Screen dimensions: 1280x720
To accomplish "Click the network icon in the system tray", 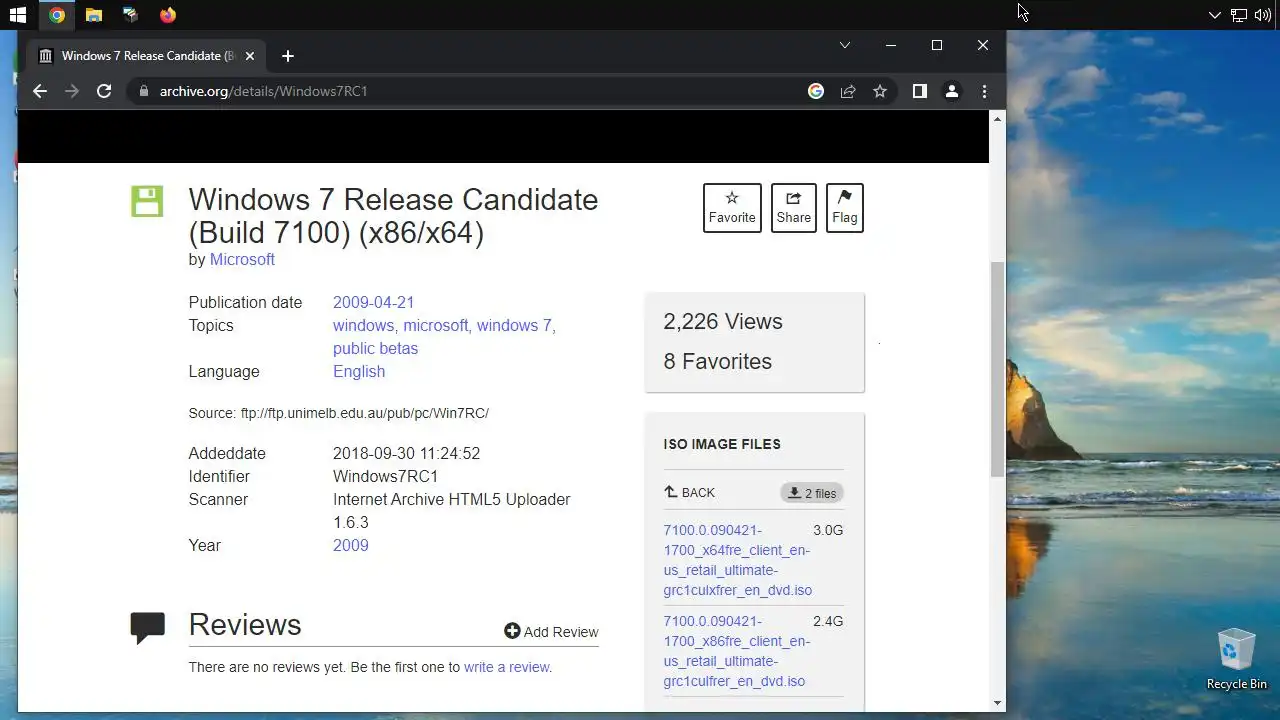I will [x=1238, y=15].
